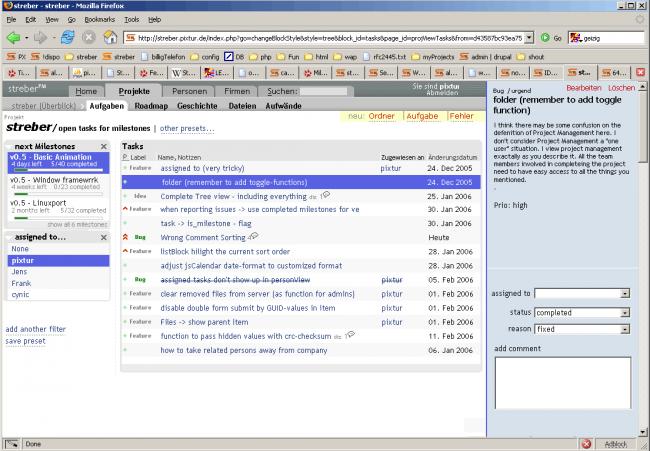Click the green Back arrow in Firefox toolbar

click(x=13, y=38)
